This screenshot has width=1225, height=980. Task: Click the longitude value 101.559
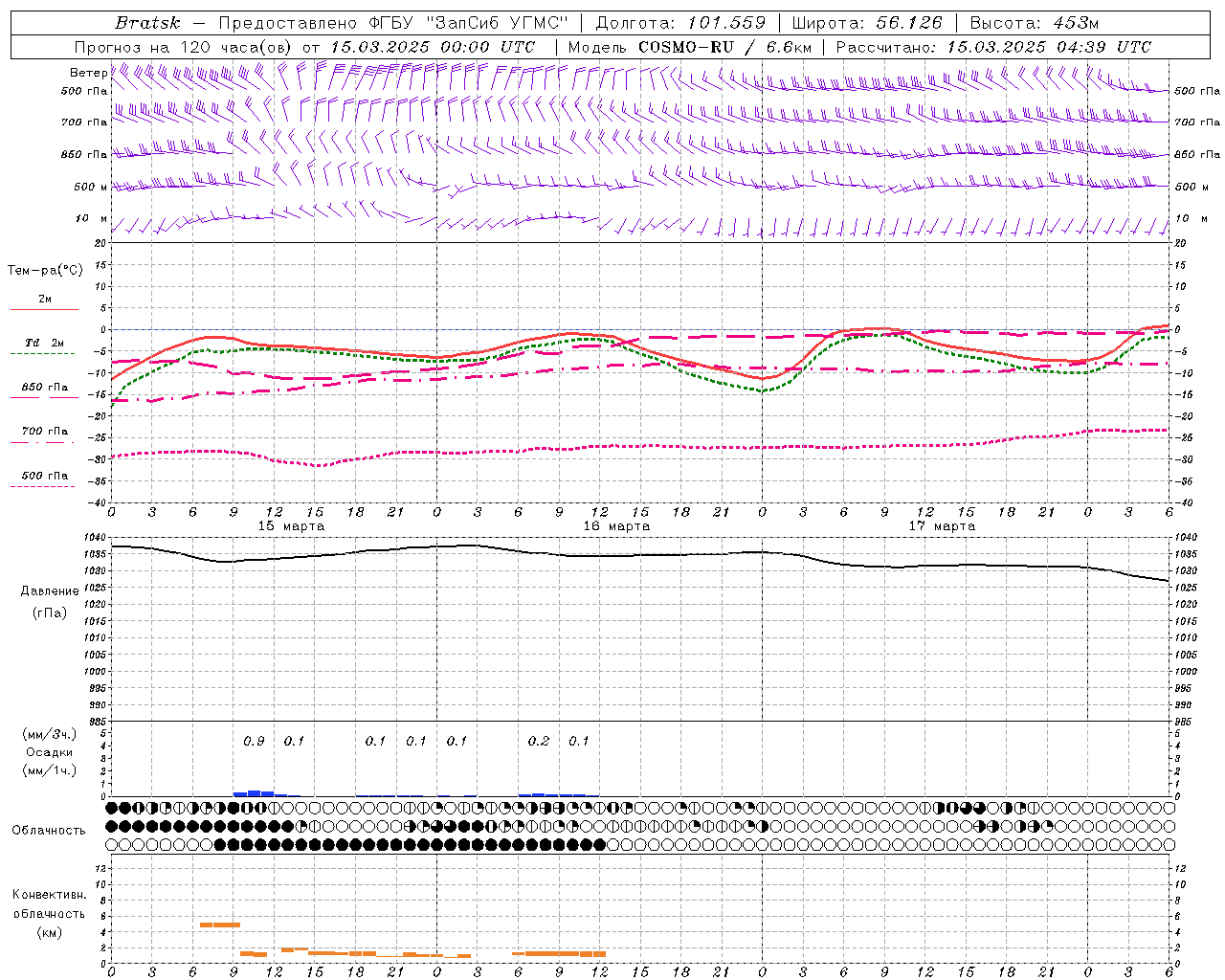point(726,23)
